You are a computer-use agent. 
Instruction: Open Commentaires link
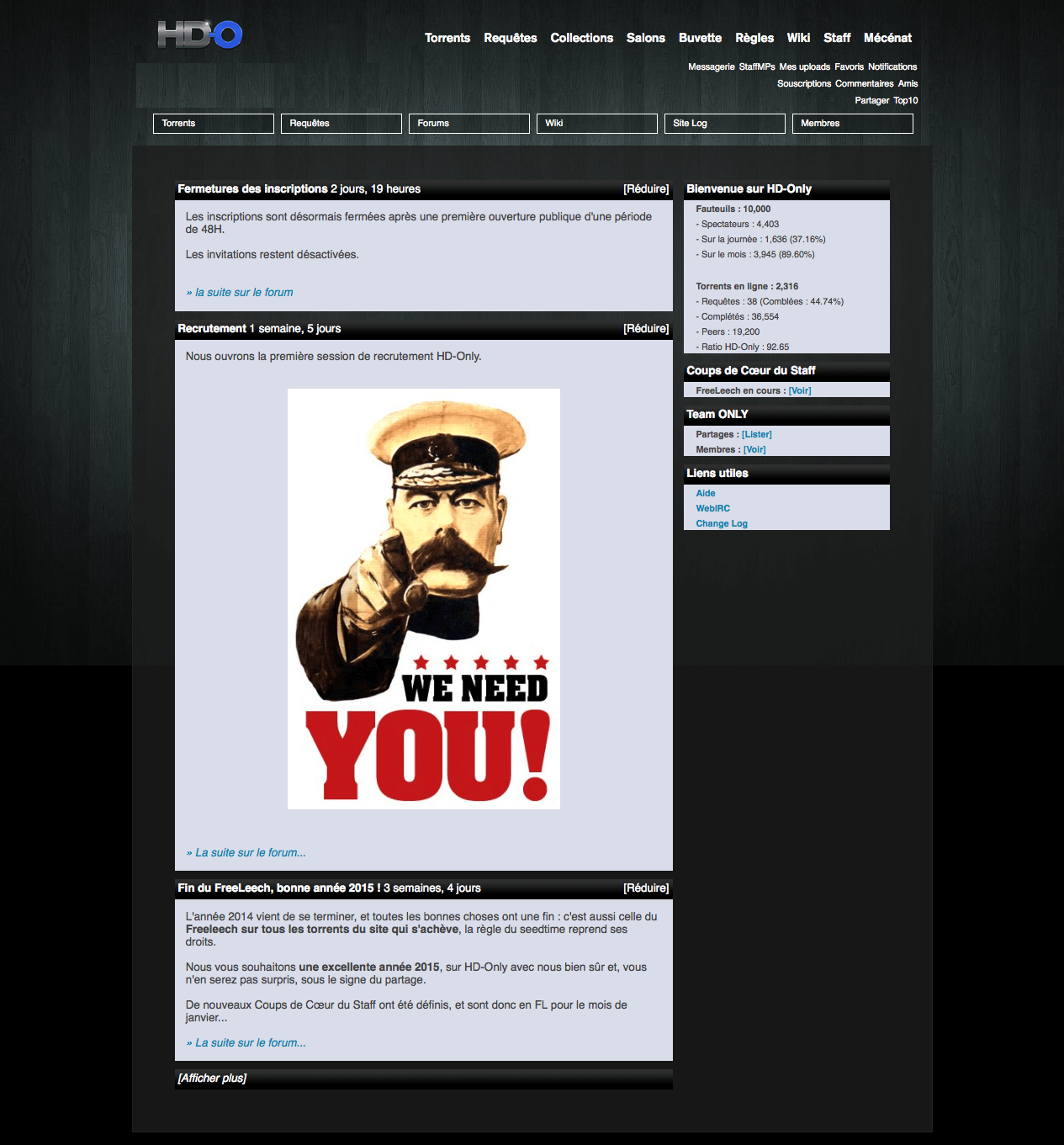click(865, 83)
